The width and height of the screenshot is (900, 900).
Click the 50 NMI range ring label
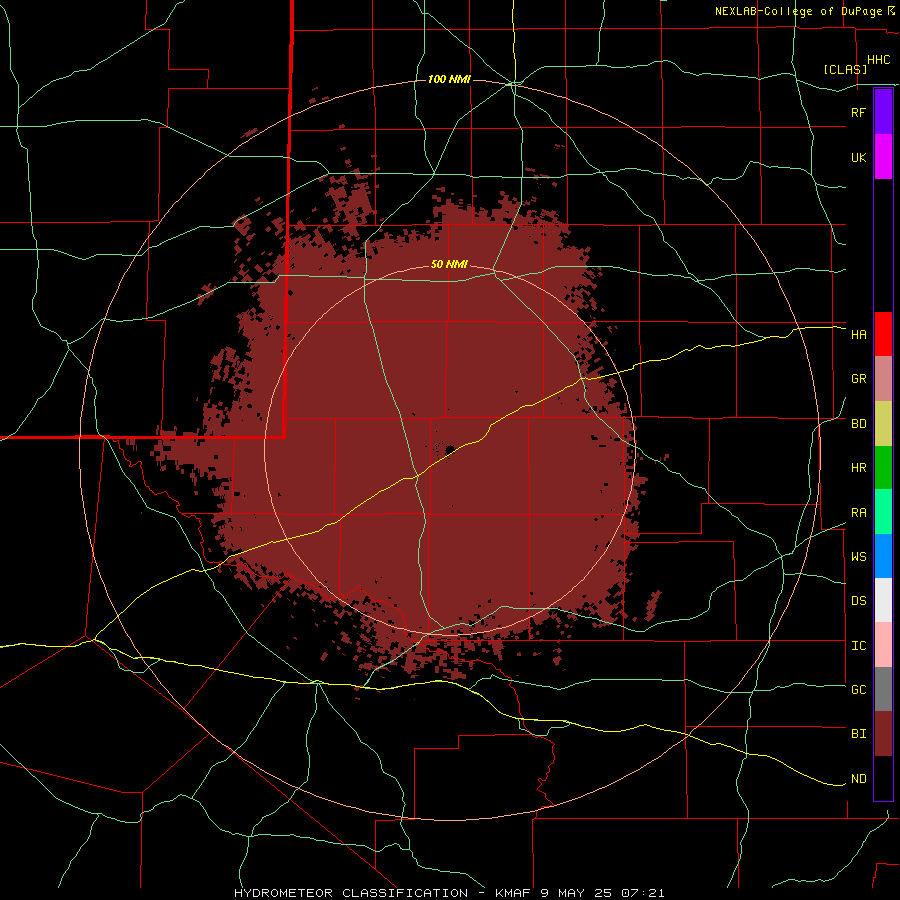449,265
